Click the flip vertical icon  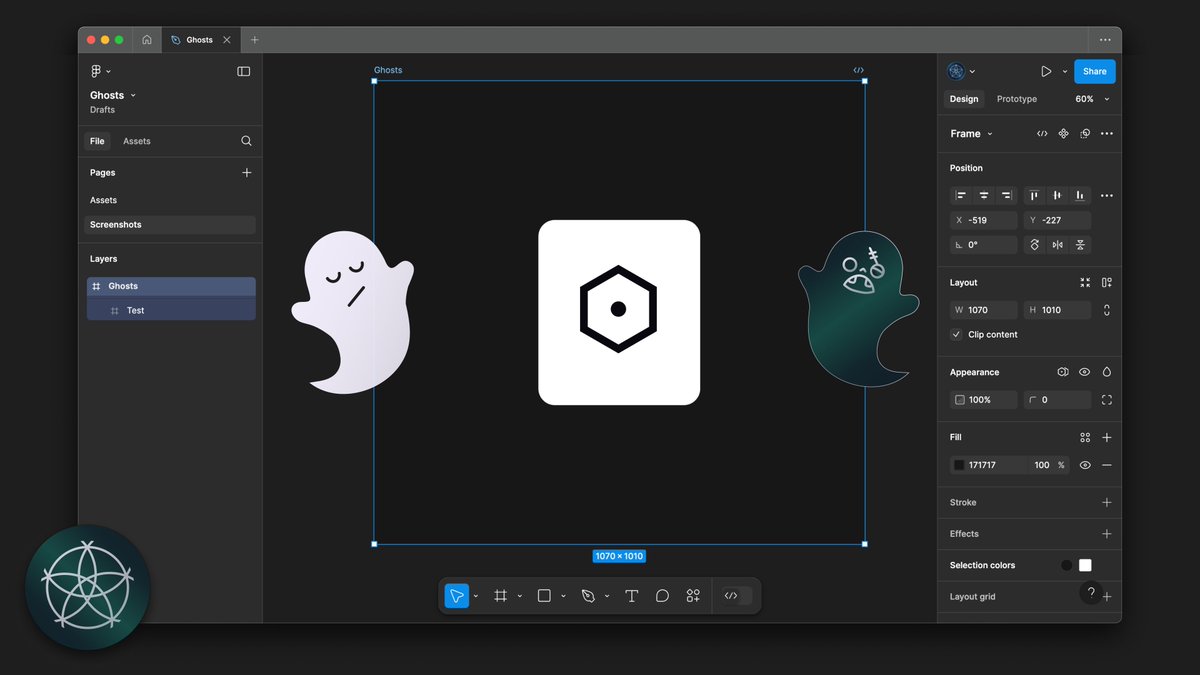click(x=1081, y=245)
